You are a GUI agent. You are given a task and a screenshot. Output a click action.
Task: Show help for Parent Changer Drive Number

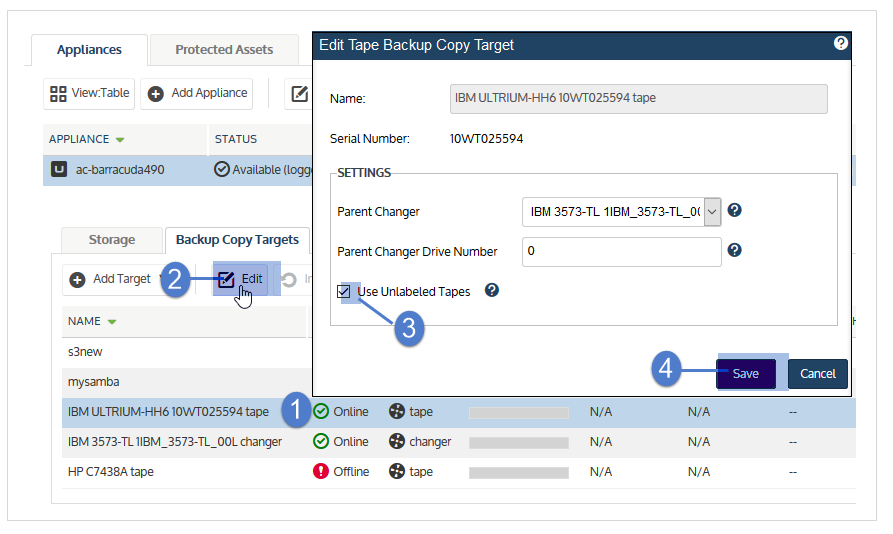click(735, 250)
